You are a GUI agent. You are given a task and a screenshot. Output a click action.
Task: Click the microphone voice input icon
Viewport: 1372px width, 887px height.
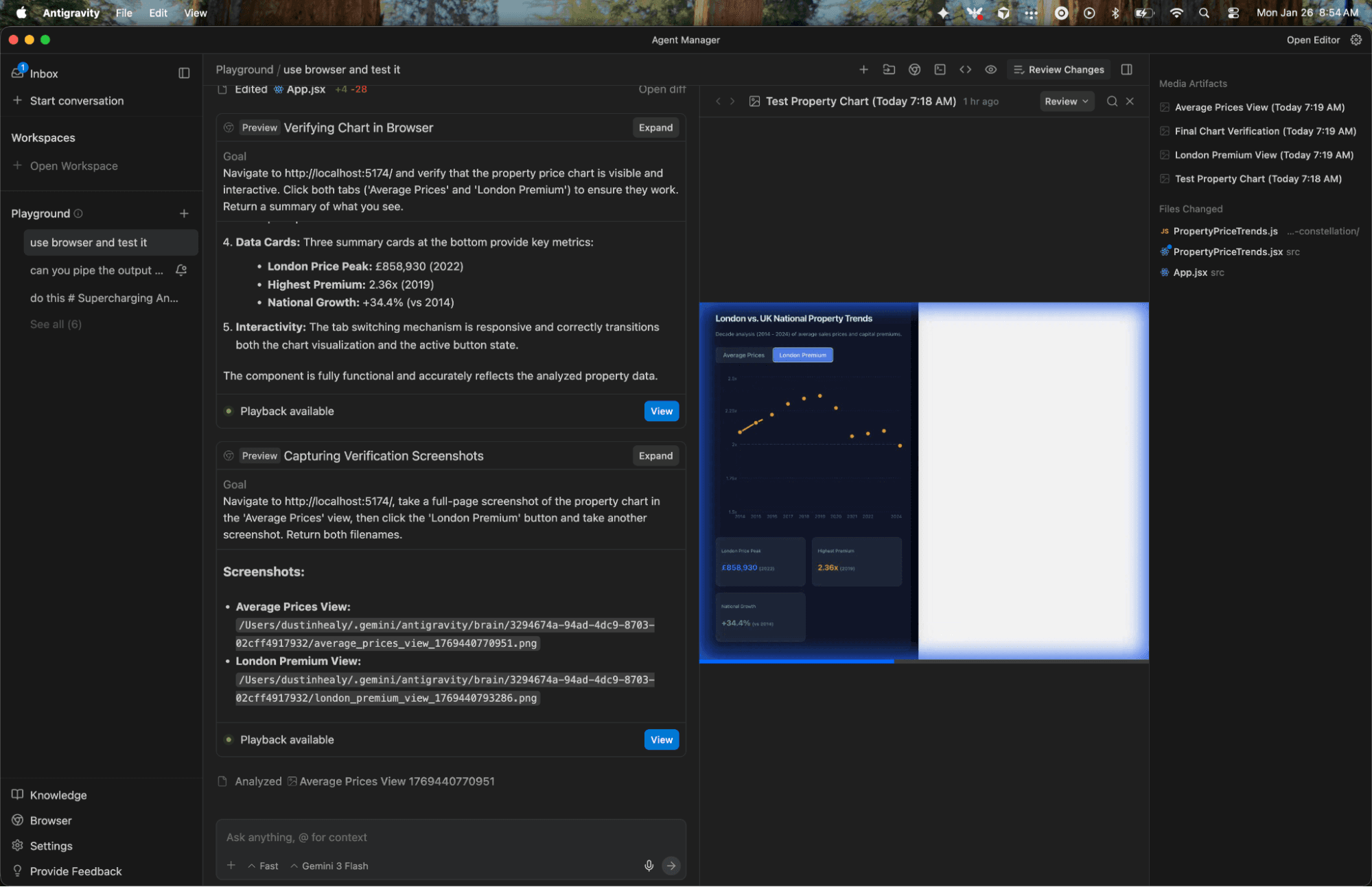click(649, 866)
